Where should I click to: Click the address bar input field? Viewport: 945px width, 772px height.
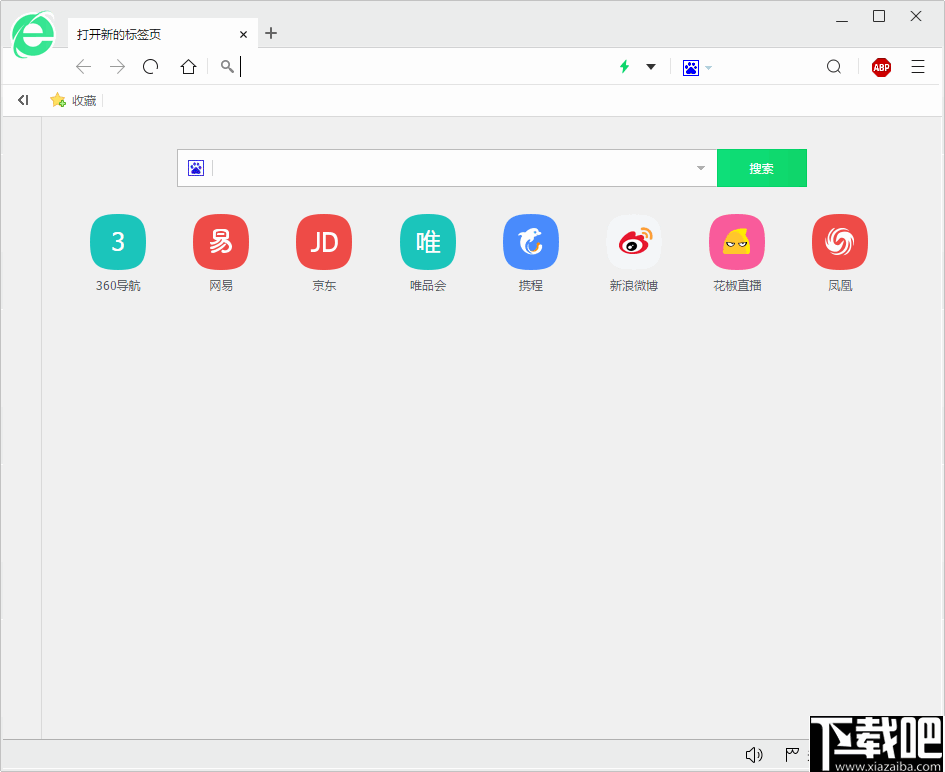click(425, 66)
